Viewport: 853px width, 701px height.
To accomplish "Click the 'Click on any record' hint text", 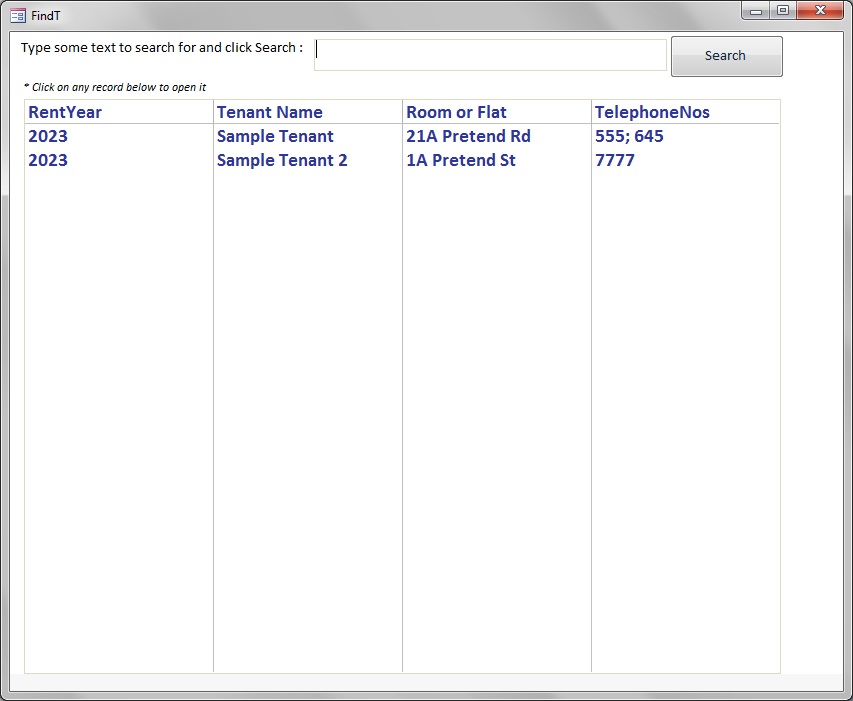I will tap(115, 88).
